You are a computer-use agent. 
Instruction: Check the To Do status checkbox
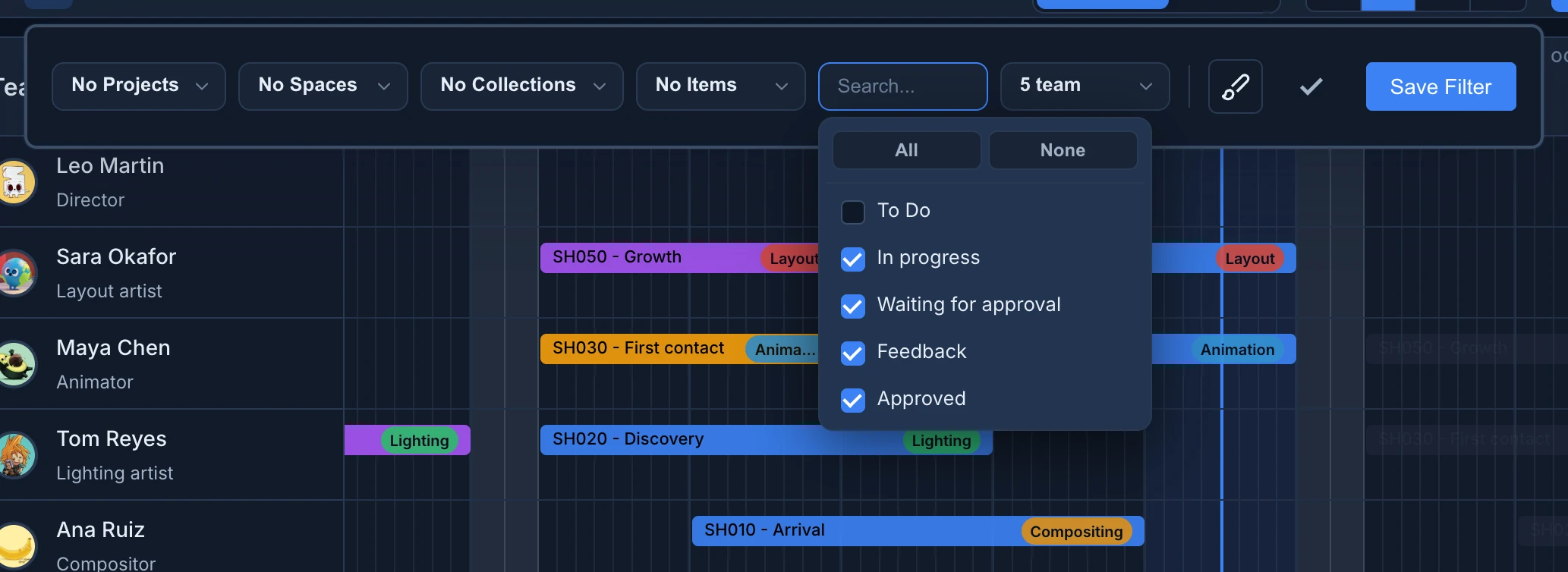pos(853,212)
